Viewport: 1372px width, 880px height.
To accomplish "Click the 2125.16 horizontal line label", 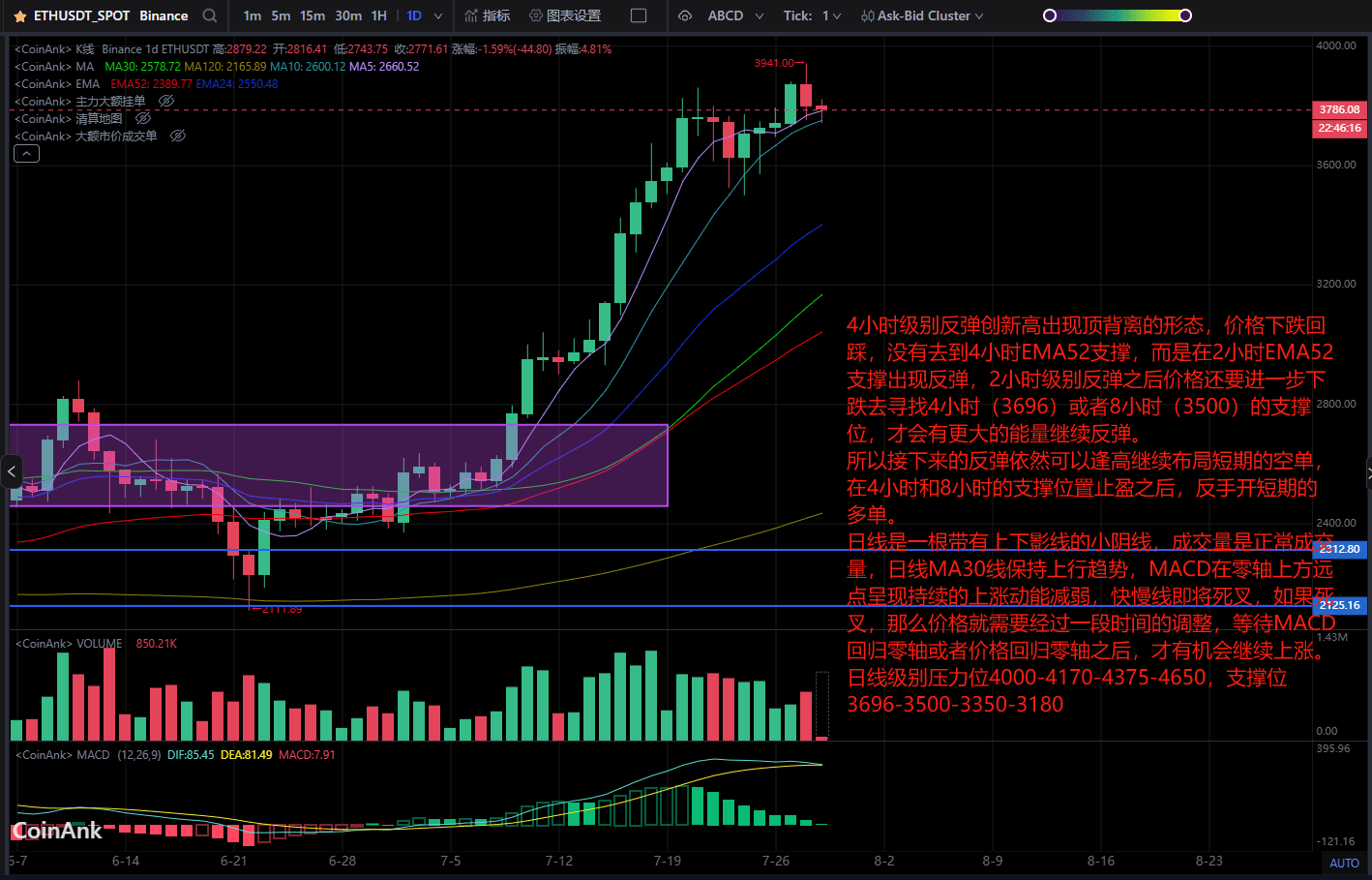I will (x=1339, y=605).
